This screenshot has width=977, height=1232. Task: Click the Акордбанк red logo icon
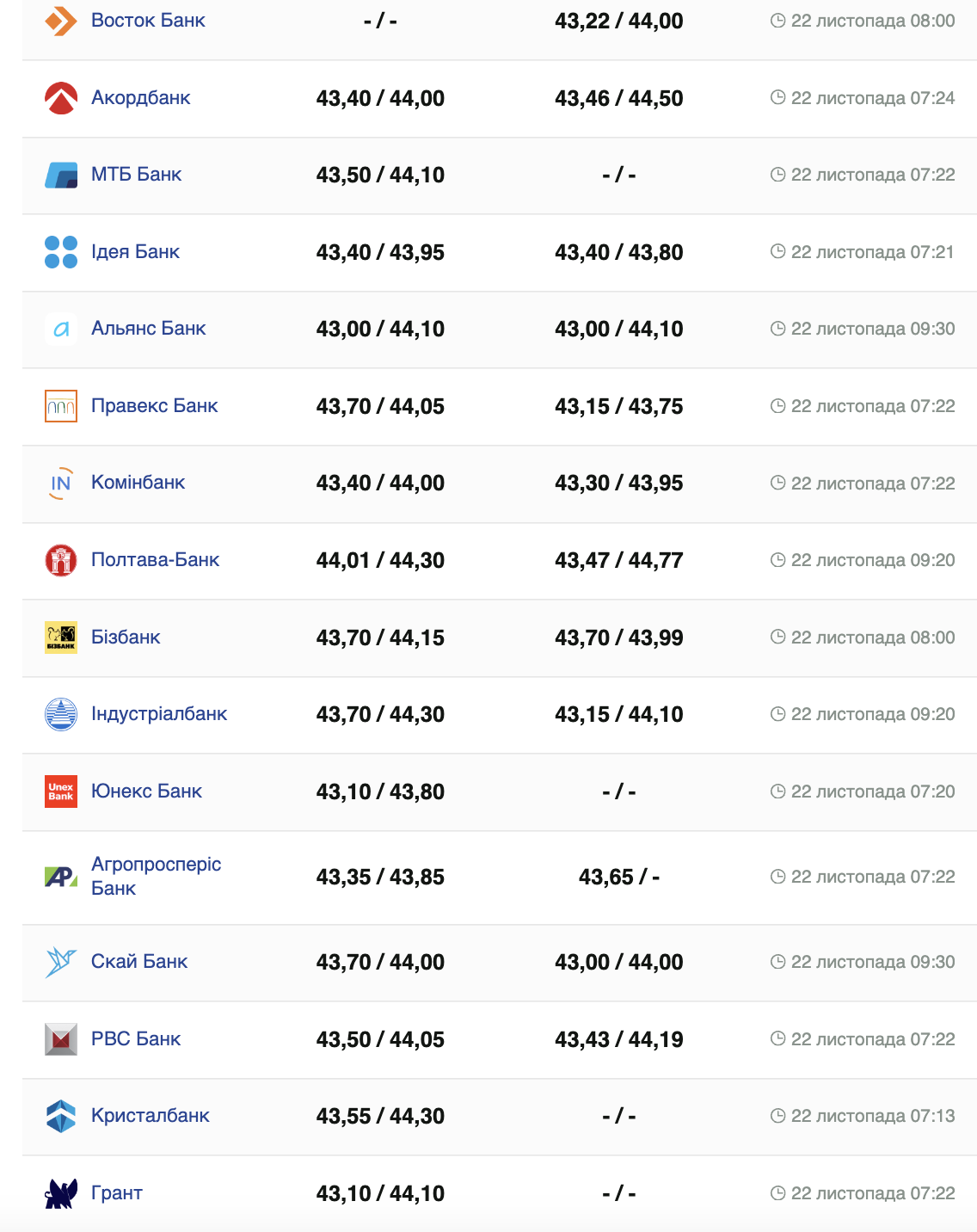(60, 98)
